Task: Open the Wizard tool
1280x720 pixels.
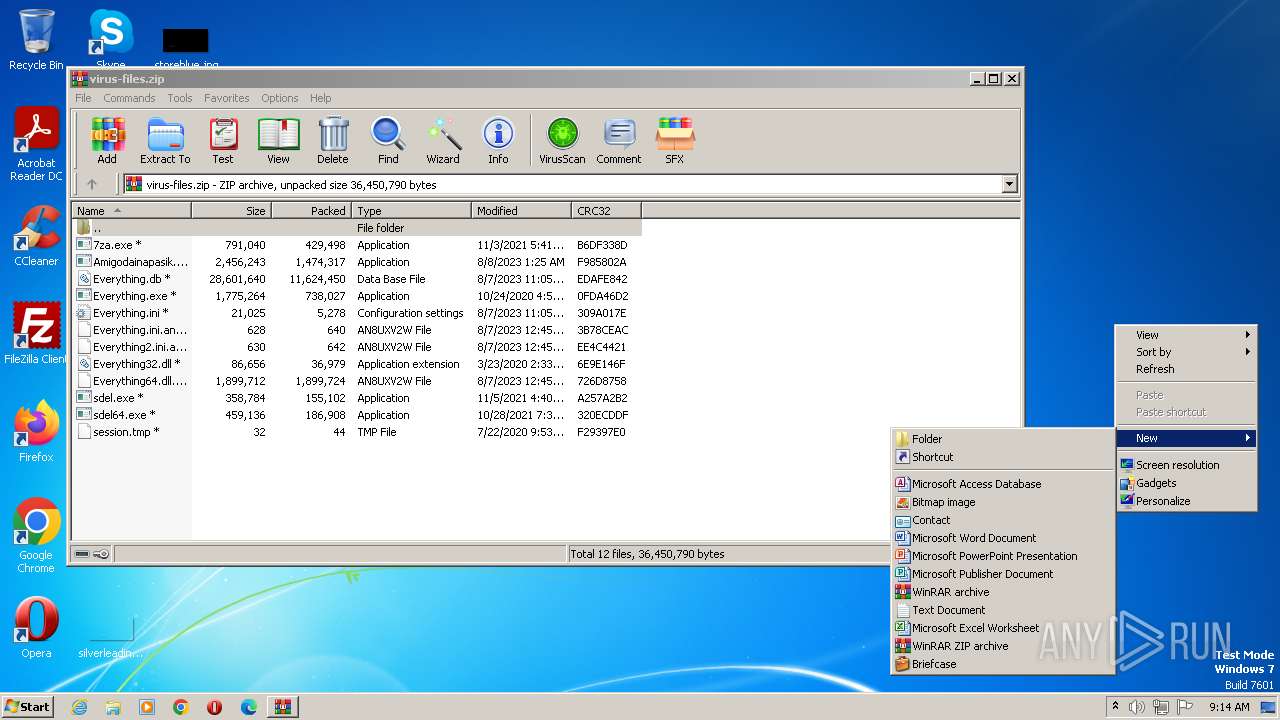Action: coord(443,141)
